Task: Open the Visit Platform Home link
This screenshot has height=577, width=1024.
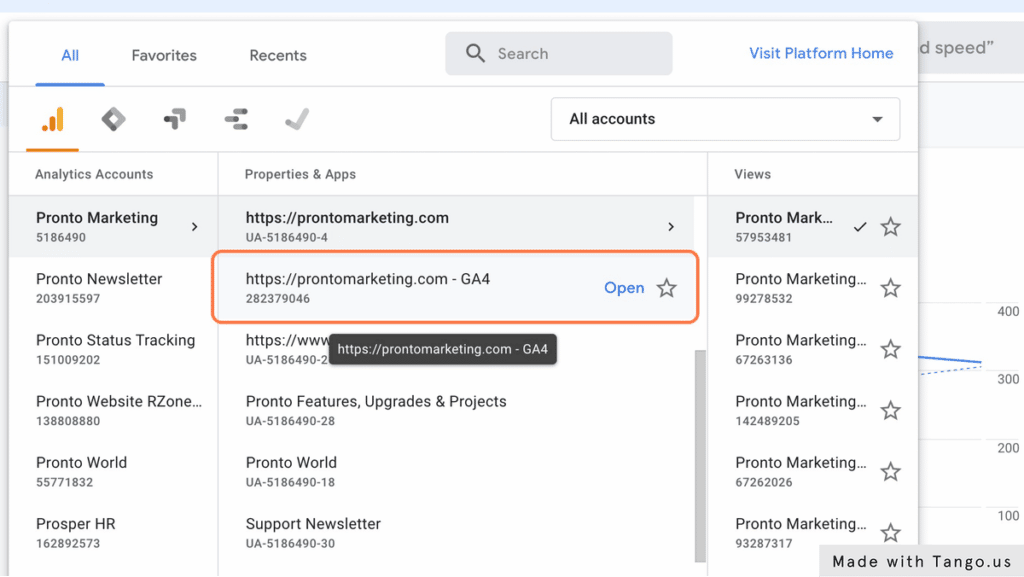Action: click(x=821, y=54)
